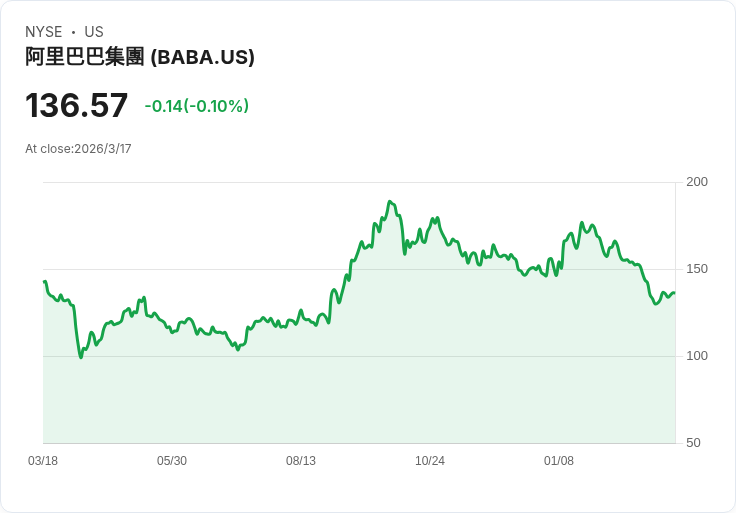
Task: Select the 05/30 date on time axis
Action: (172, 461)
